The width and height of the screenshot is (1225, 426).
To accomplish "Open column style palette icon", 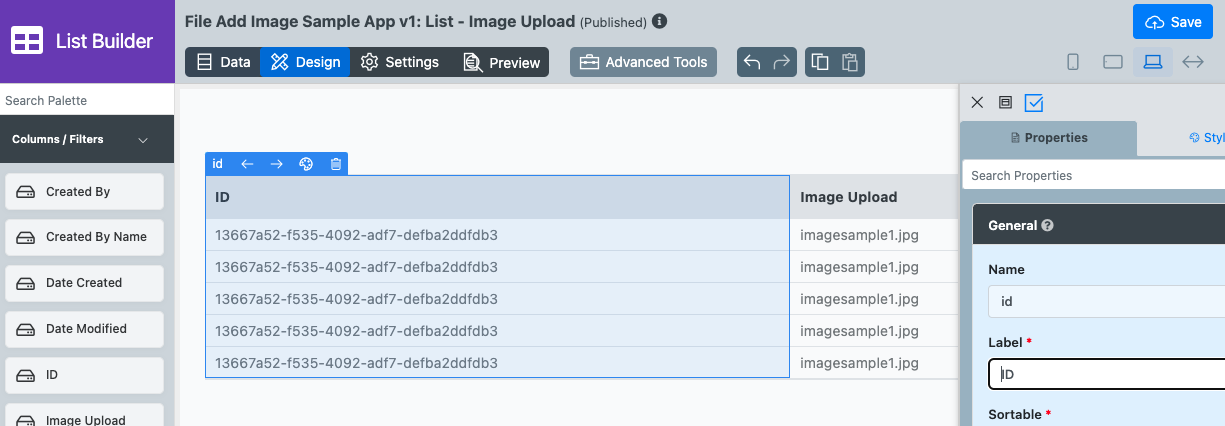I will pyautogui.click(x=307, y=164).
